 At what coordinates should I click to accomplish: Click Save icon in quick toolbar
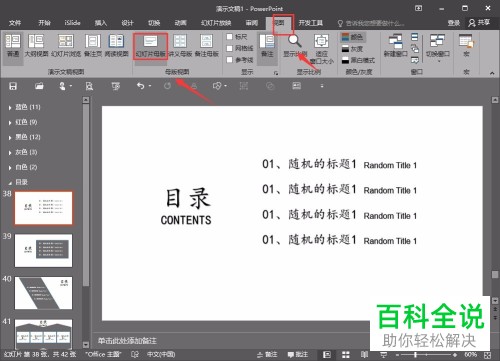click(13, 86)
